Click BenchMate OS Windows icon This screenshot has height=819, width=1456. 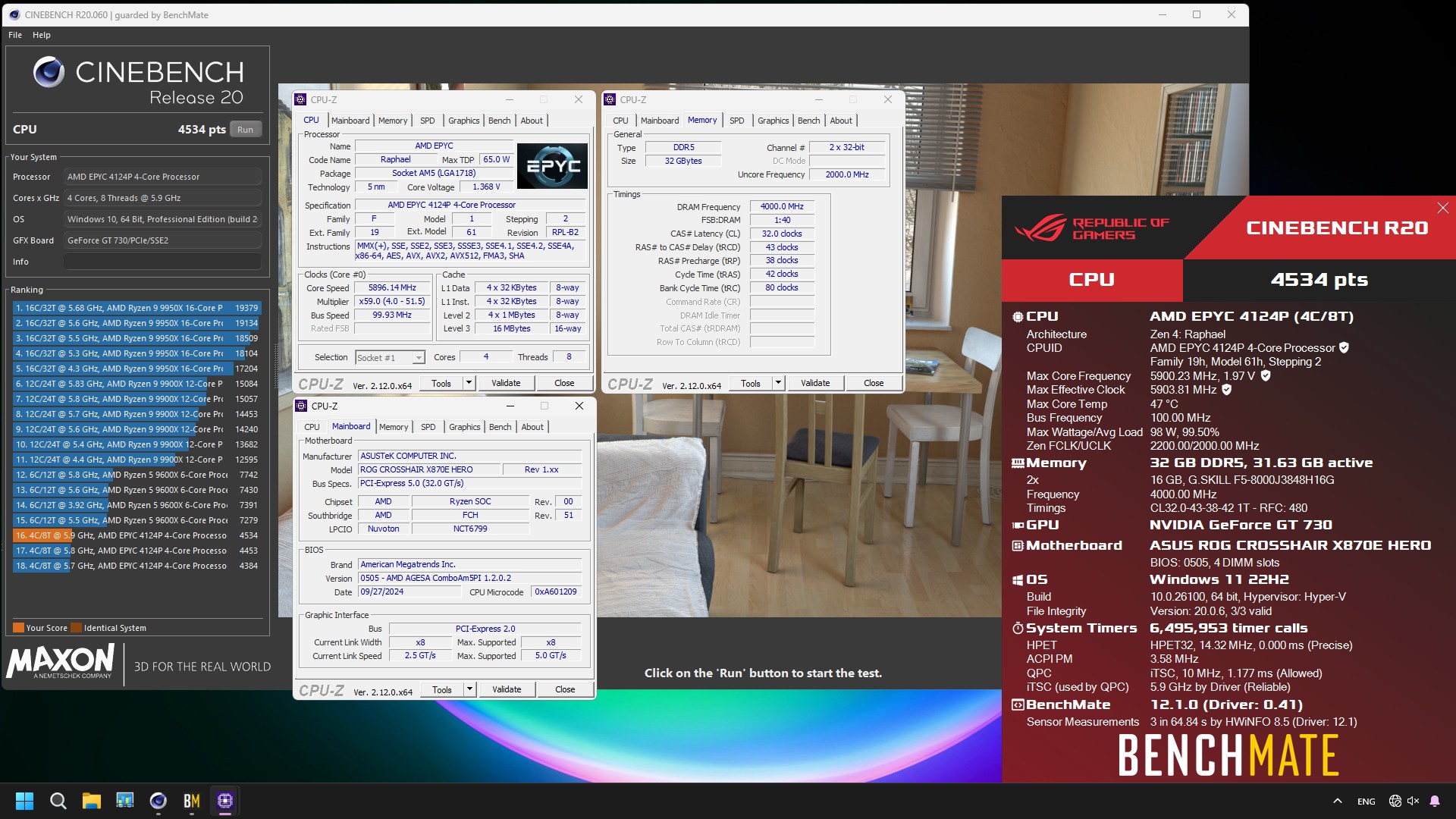[1018, 580]
